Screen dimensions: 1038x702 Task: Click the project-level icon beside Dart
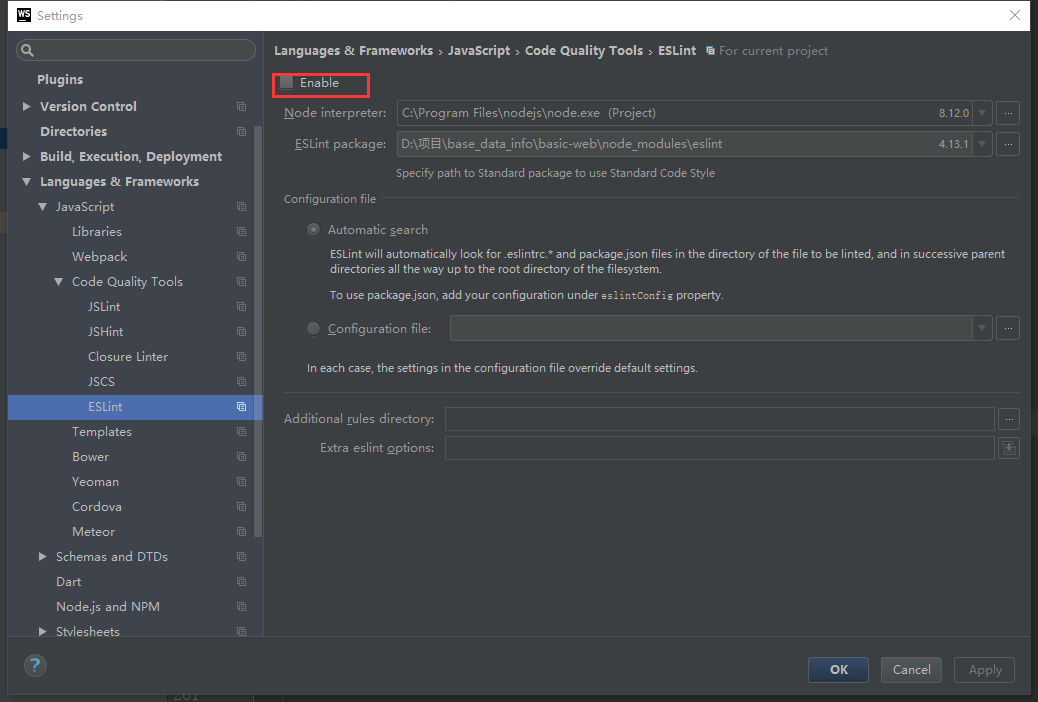tap(242, 581)
